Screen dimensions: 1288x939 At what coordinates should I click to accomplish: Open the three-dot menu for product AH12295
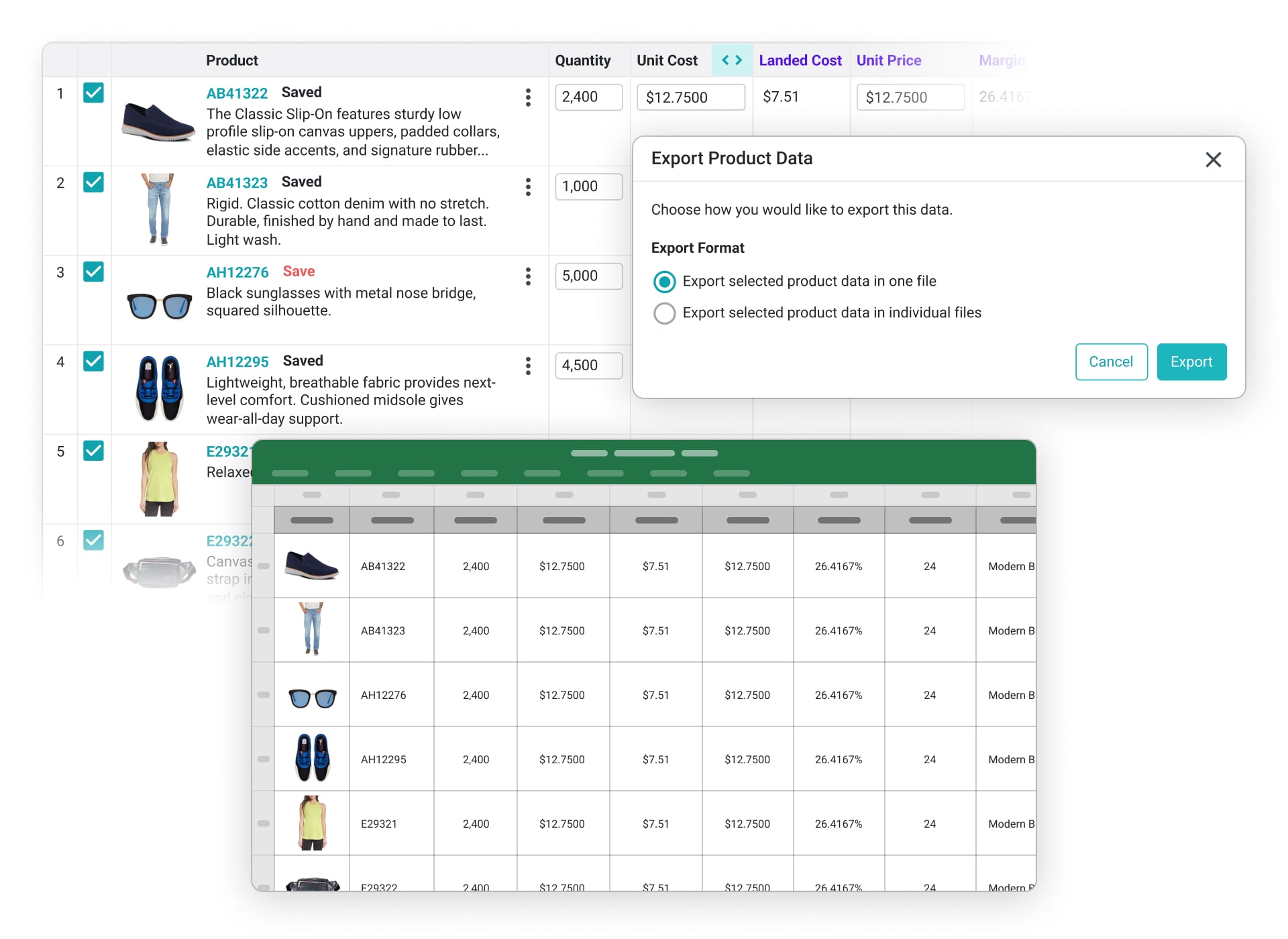(x=528, y=366)
